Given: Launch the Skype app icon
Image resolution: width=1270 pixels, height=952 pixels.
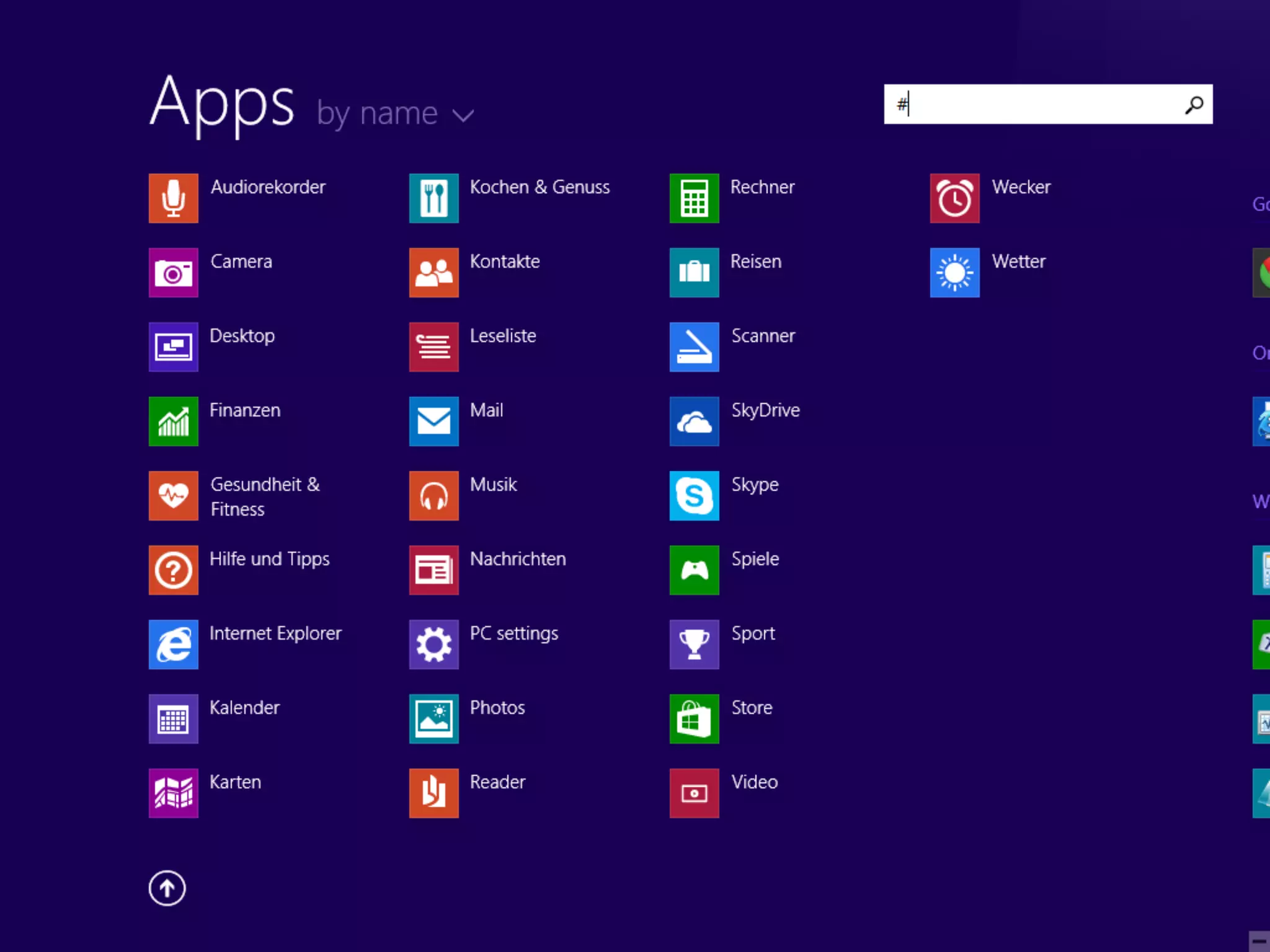Looking at the screenshot, I should 694,496.
